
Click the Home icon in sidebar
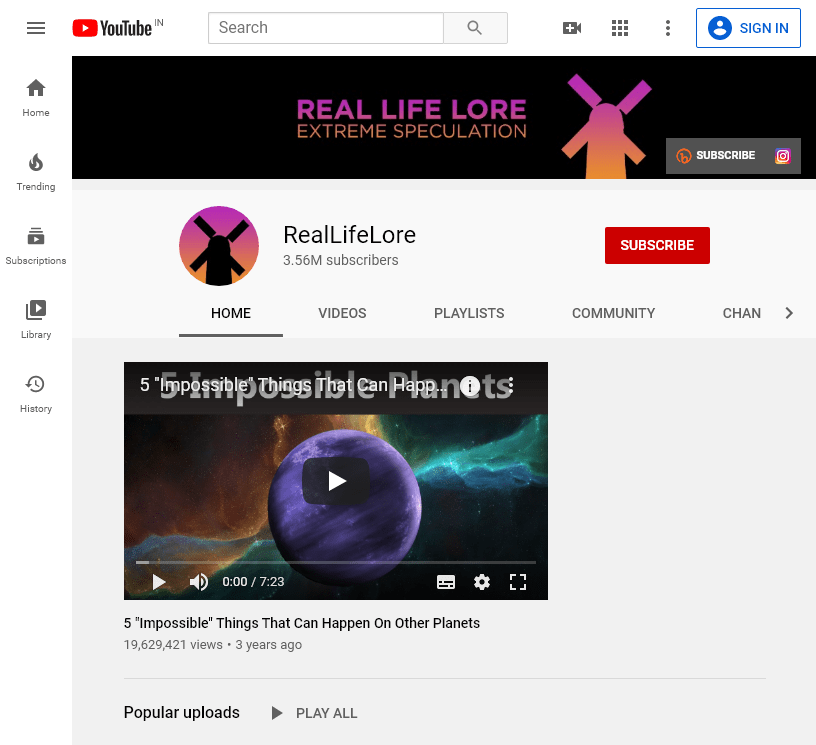tap(36, 88)
